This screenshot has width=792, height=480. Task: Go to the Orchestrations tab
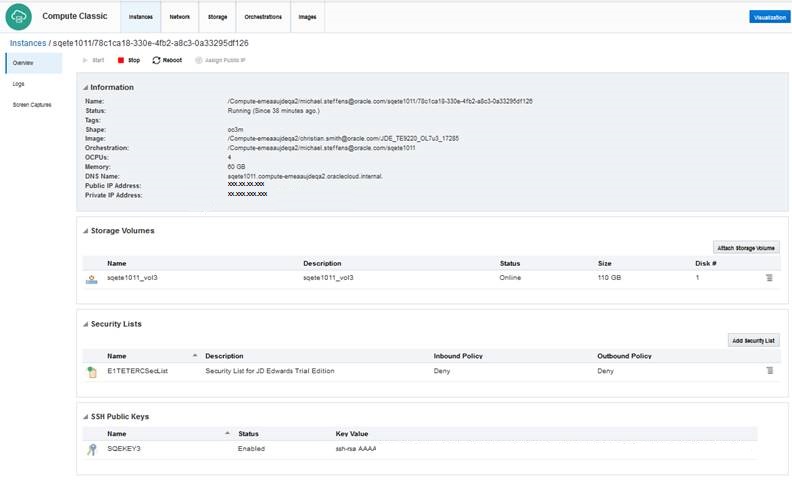[x=263, y=17]
